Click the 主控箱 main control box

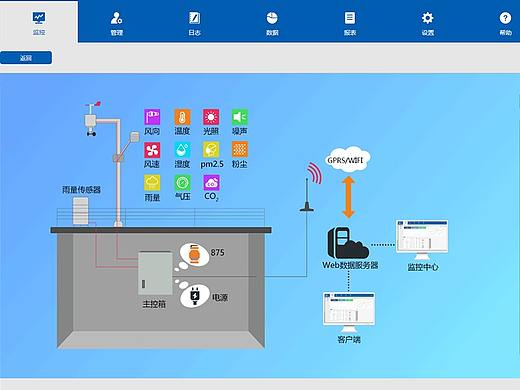[x=155, y=273]
